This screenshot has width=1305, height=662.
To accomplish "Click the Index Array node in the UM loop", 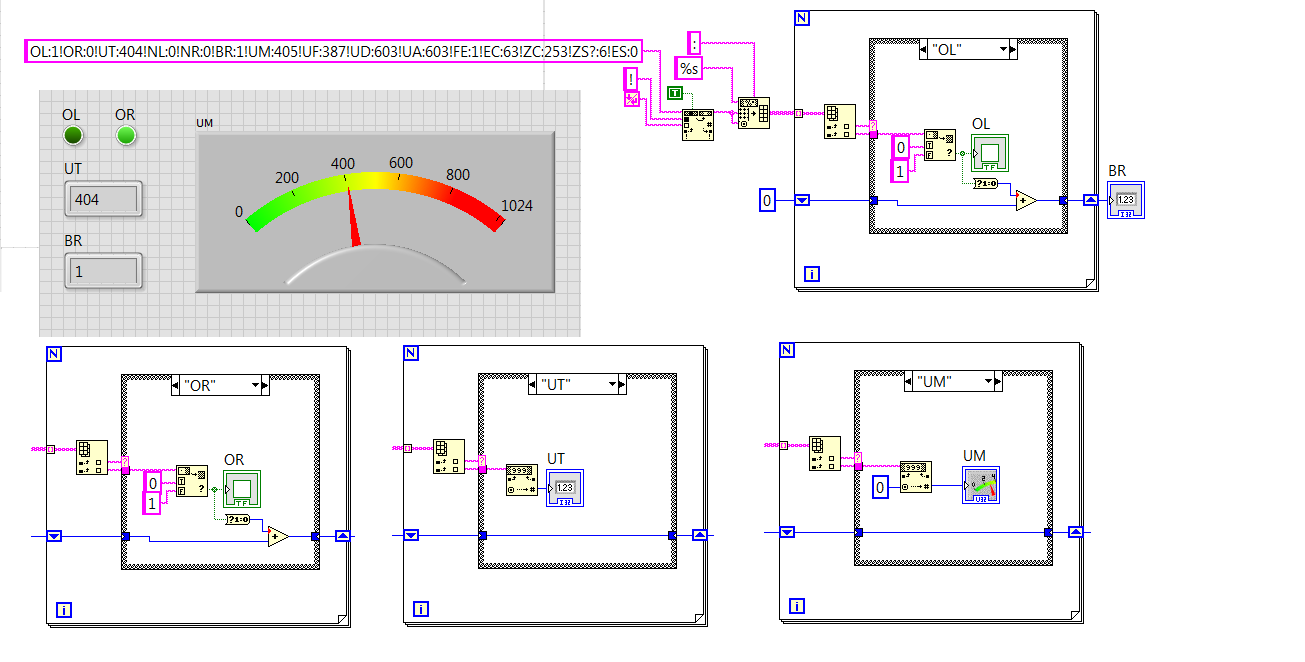I will coord(825,454).
